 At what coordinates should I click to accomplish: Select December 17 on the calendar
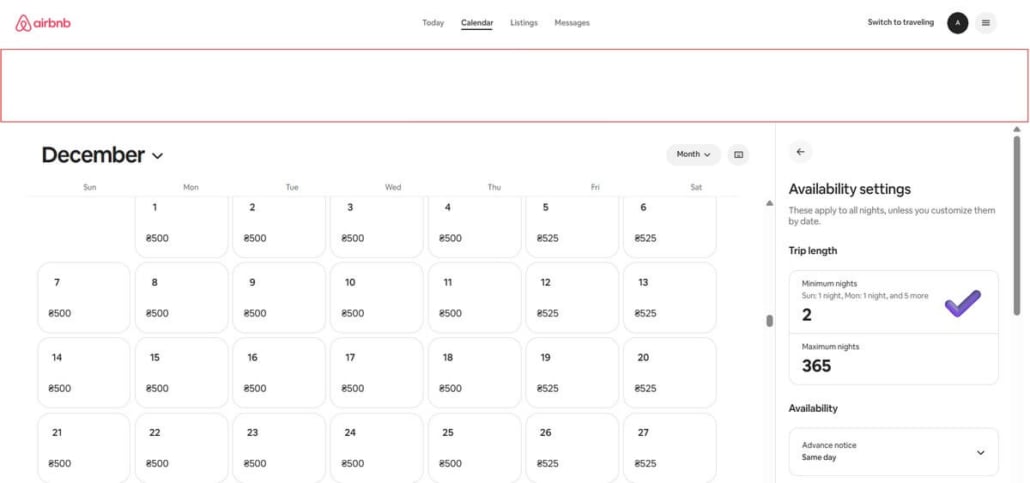(x=377, y=373)
